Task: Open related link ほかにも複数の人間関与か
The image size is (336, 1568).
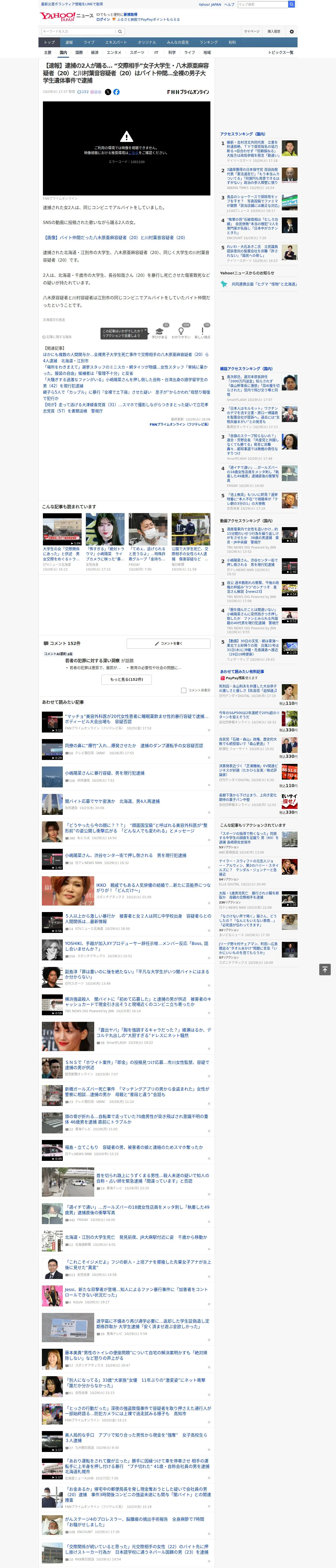Action: 126,357
